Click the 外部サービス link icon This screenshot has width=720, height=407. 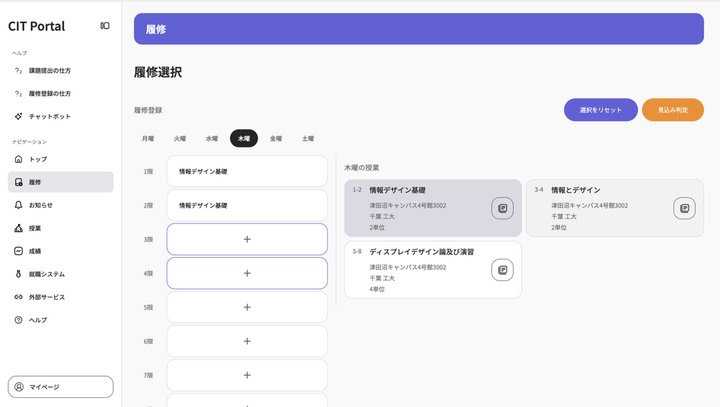(x=18, y=297)
